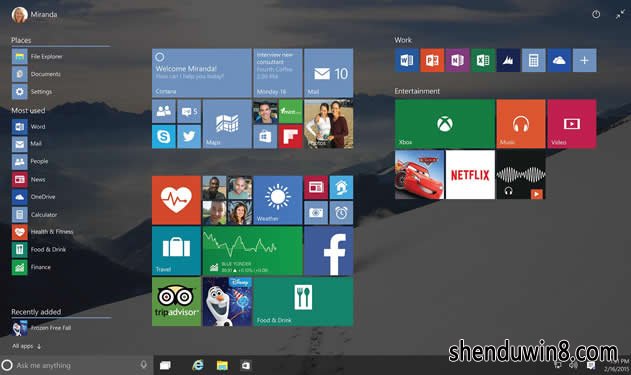Screen dimensions: 631x375
Task: Launch People from Most used list
Action: [x=30, y=162]
